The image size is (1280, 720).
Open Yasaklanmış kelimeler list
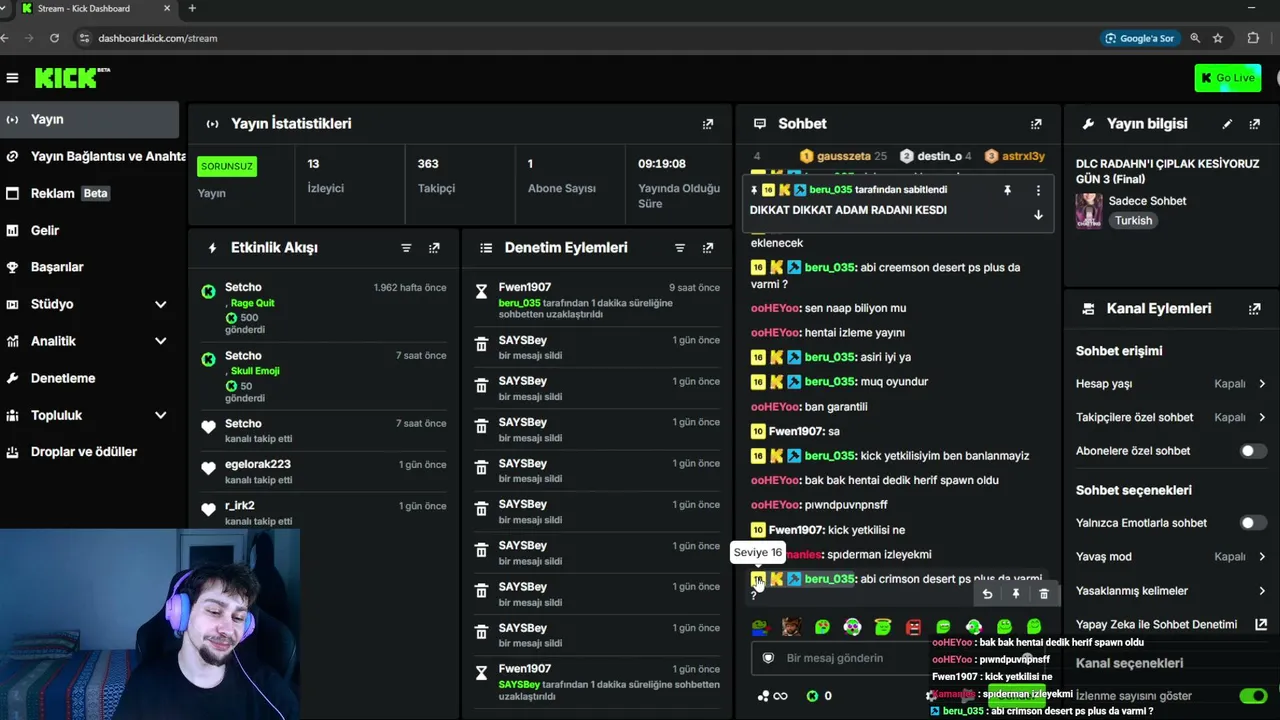(1171, 591)
